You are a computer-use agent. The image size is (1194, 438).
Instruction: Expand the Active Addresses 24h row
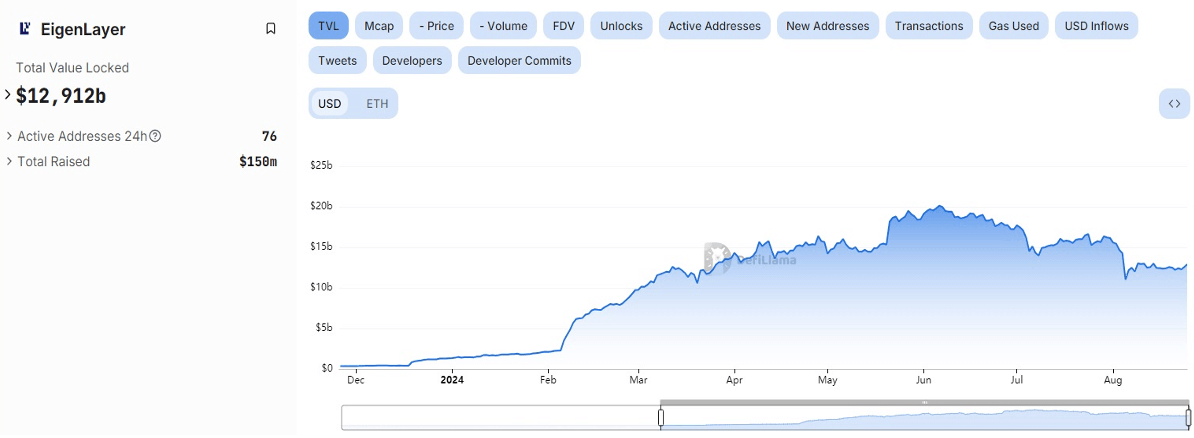pos(9,136)
